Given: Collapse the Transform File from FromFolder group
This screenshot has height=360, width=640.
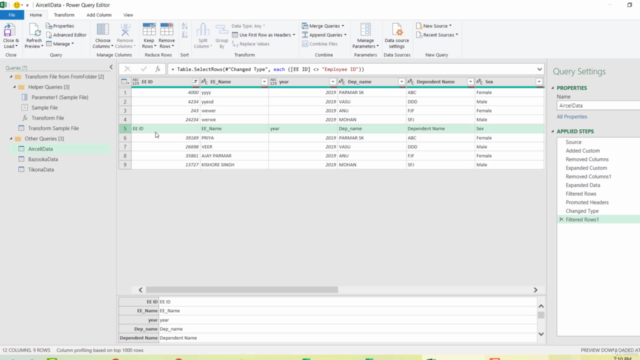Looking at the screenshot, I should click(x=11, y=77).
